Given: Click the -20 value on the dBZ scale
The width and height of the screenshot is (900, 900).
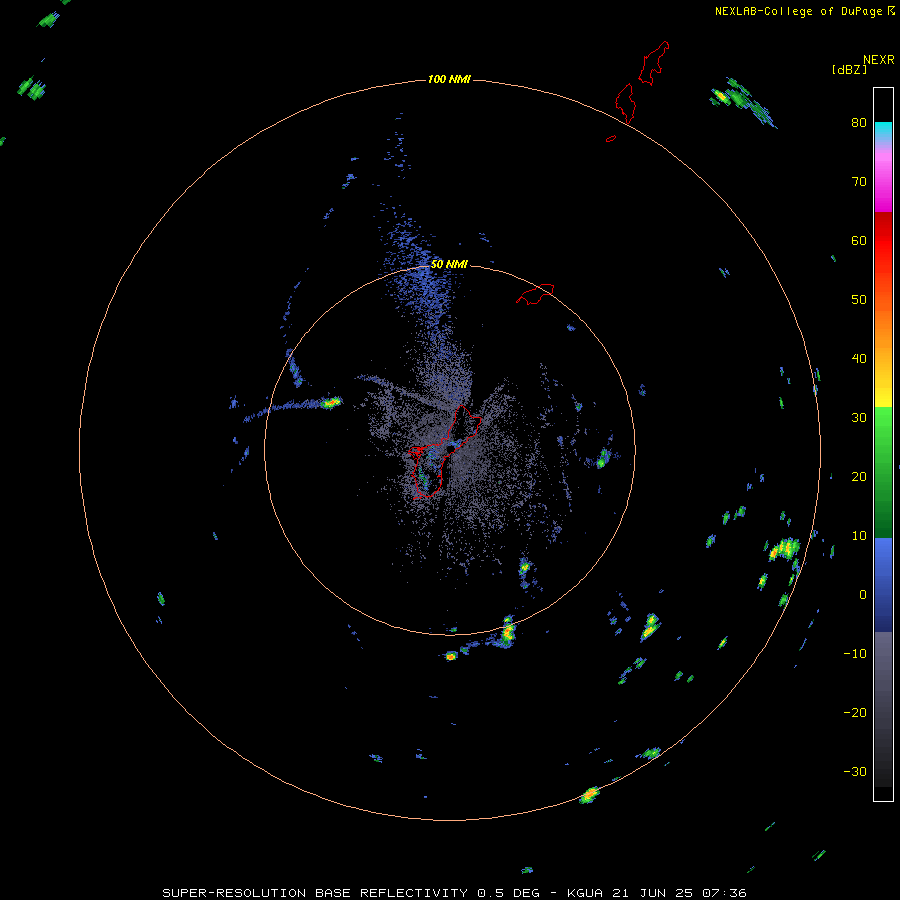Looking at the screenshot, I should (x=855, y=713).
